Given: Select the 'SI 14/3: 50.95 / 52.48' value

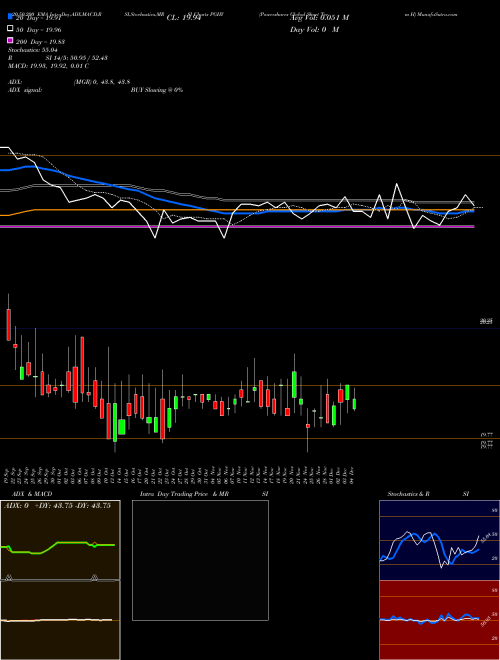Looking at the screenshot, I should (x=77, y=58).
